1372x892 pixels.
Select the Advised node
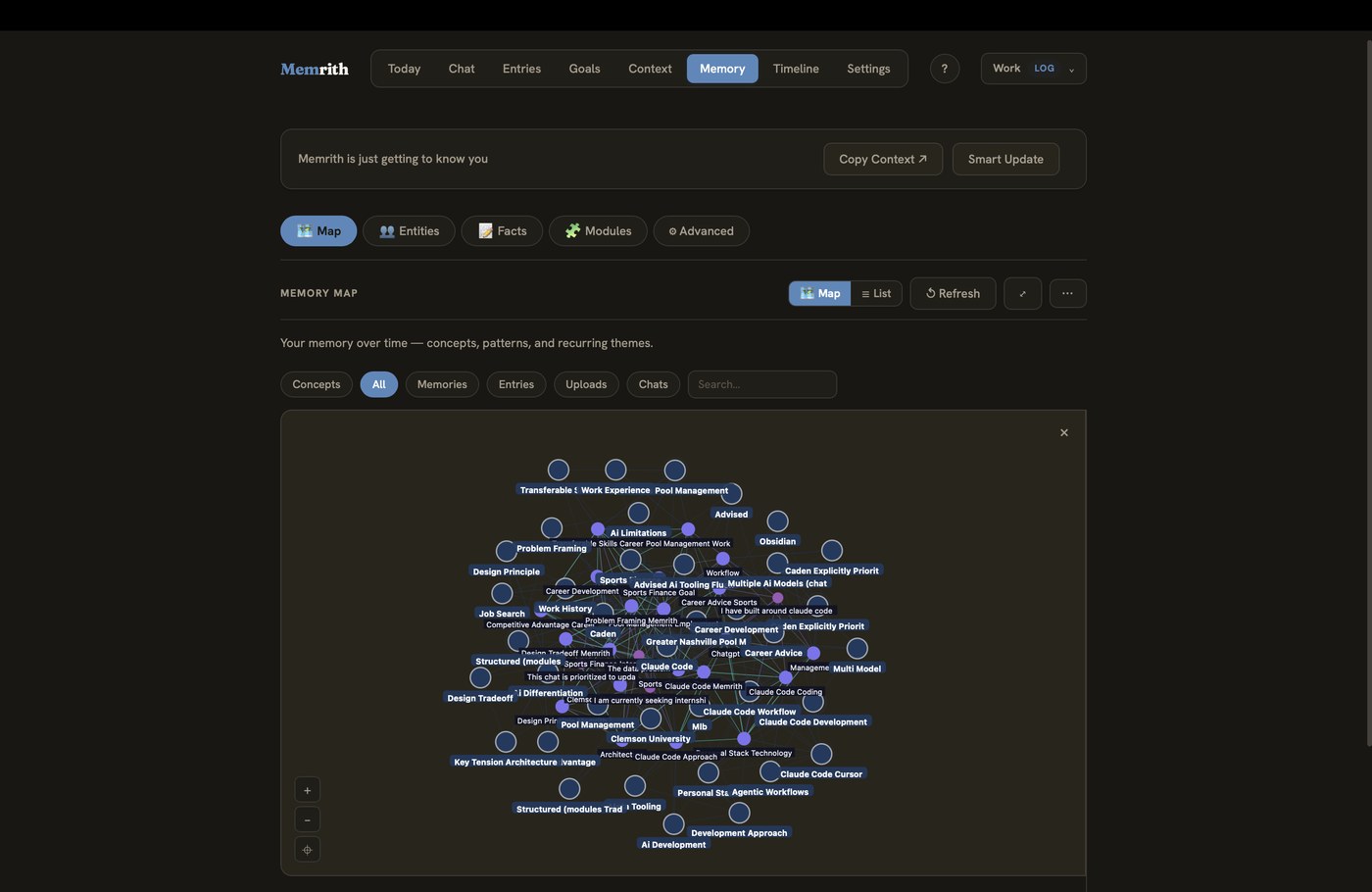731,494
